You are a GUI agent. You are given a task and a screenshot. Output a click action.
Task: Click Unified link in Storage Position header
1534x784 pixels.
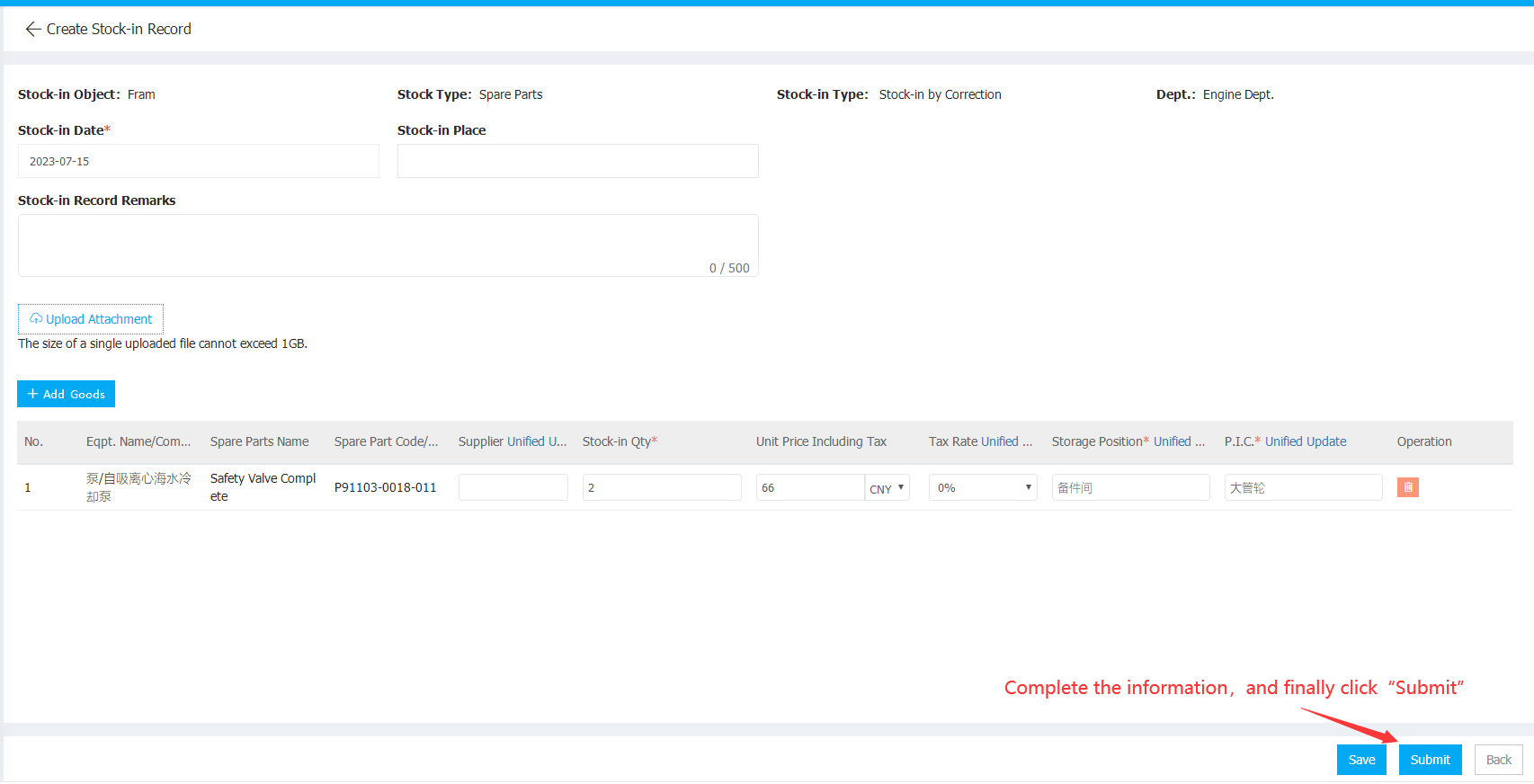[1179, 441]
